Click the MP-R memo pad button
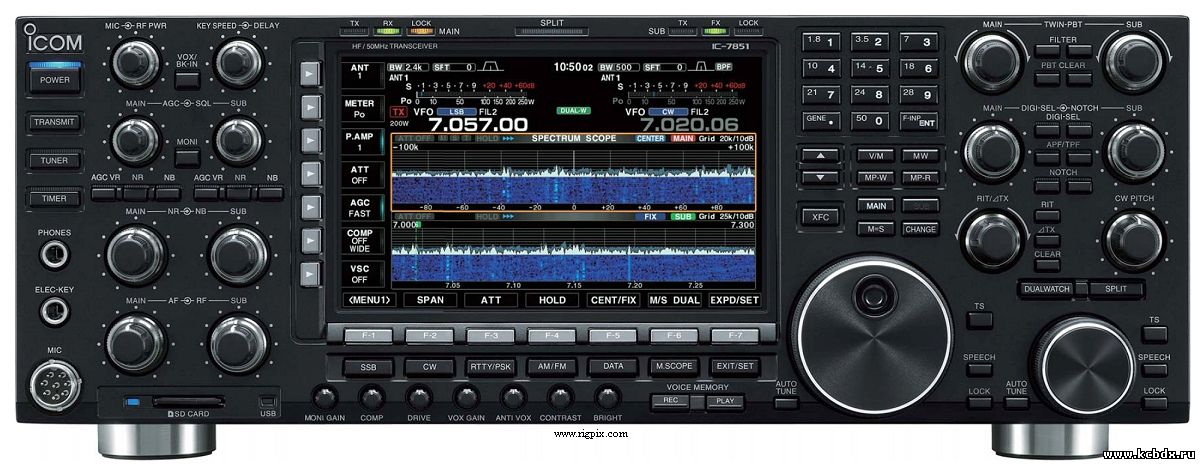 (x=920, y=178)
